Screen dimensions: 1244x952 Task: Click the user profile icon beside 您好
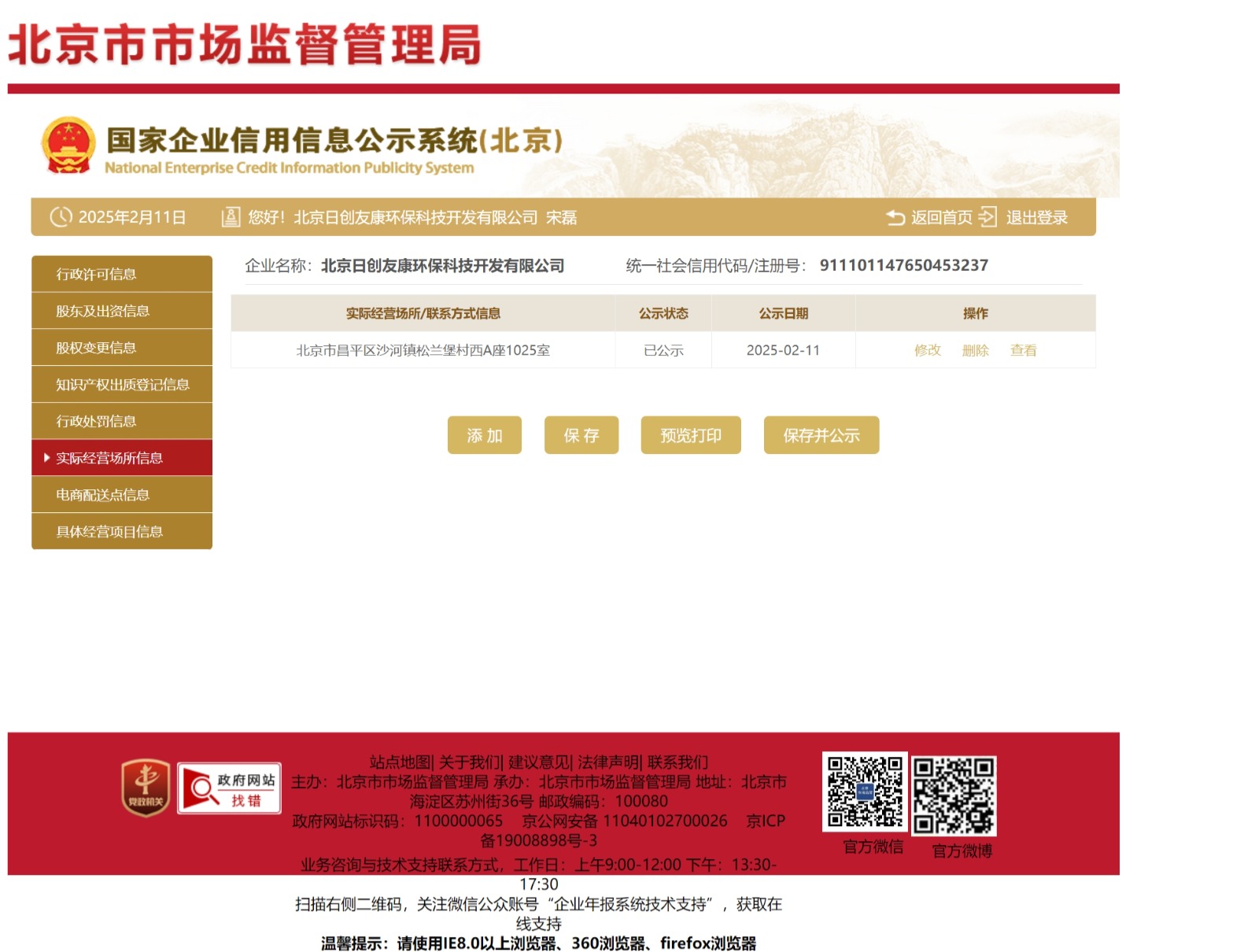[231, 217]
